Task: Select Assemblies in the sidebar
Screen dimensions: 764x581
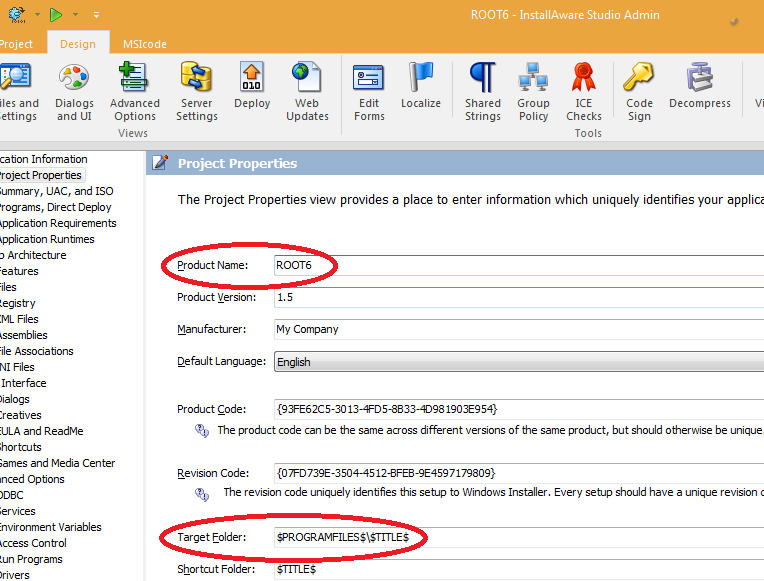Action: tap(23, 335)
